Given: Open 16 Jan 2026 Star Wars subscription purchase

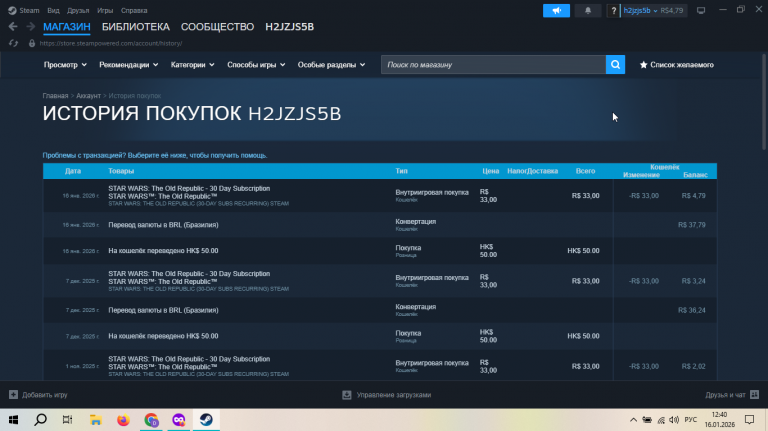Looking at the screenshot, I should (x=380, y=195).
